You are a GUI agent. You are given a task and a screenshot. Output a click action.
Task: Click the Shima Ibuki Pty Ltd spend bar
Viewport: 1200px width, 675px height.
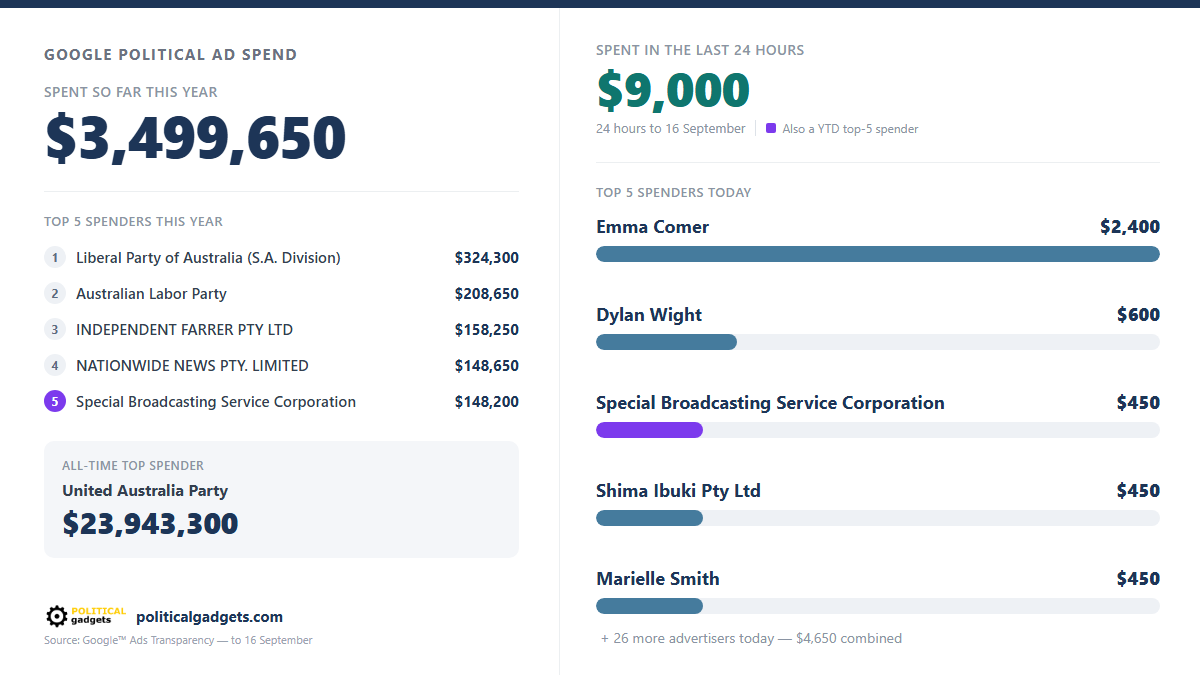tap(649, 518)
